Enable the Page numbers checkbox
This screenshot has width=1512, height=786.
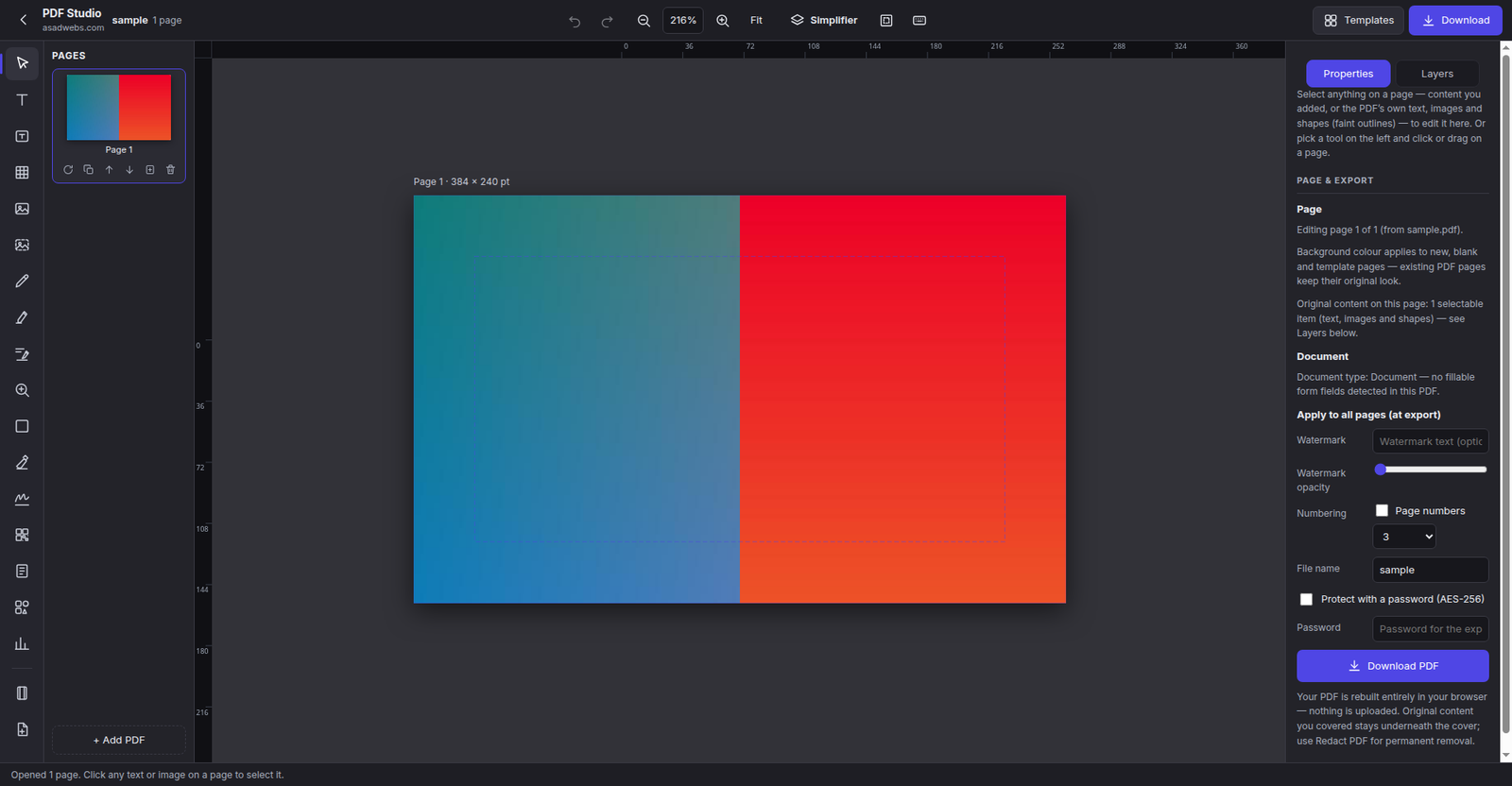coord(1382,510)
